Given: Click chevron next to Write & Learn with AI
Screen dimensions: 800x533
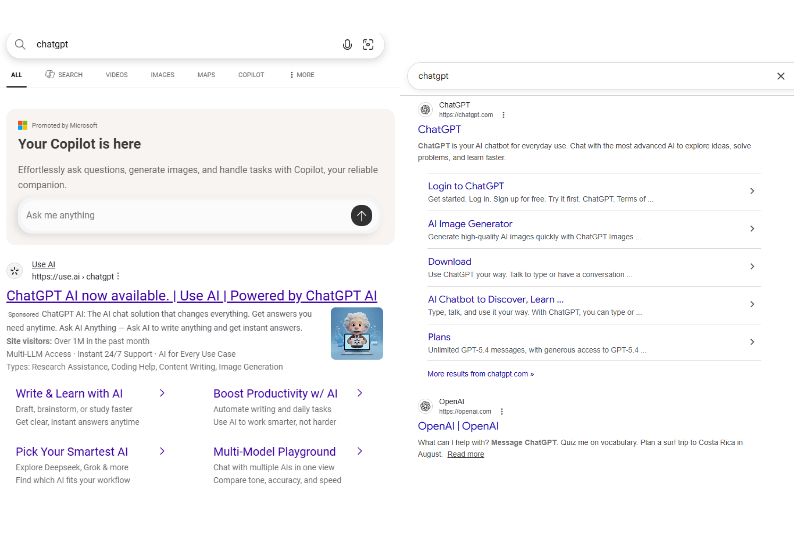Looking at the screenshot, I should (x=162, y=393).
